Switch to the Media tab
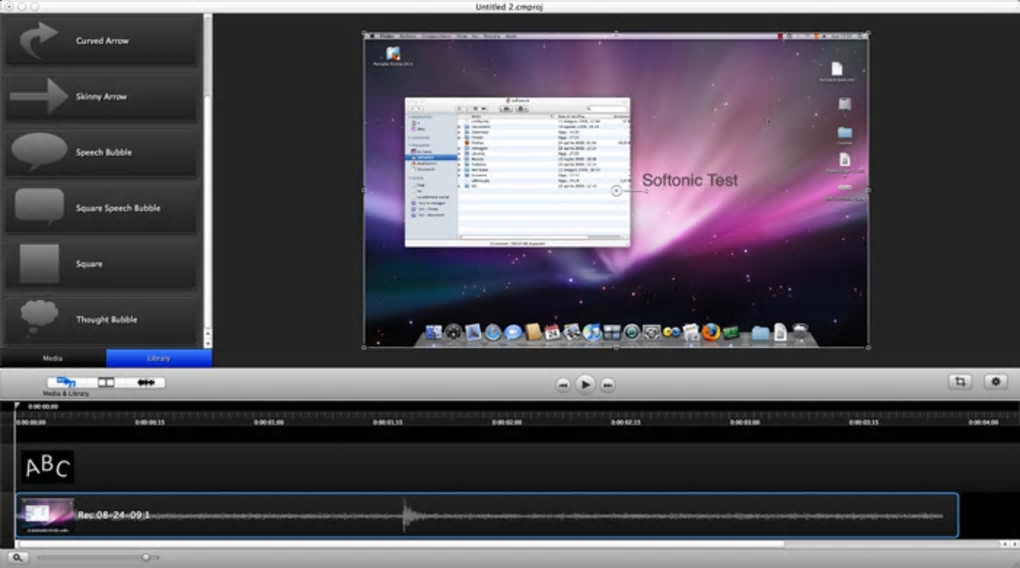The image size is (1020, 568). pos(53,358)
